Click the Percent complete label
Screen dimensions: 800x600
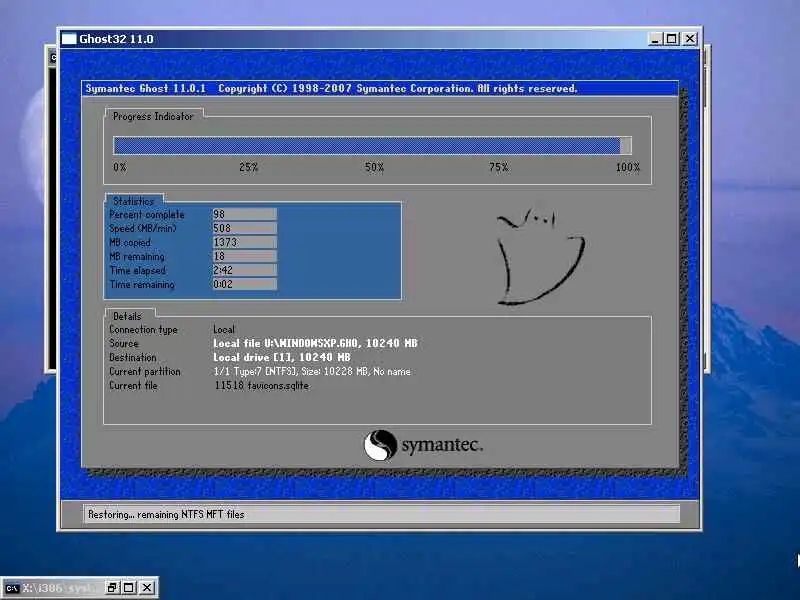click(x=147, y=215)
